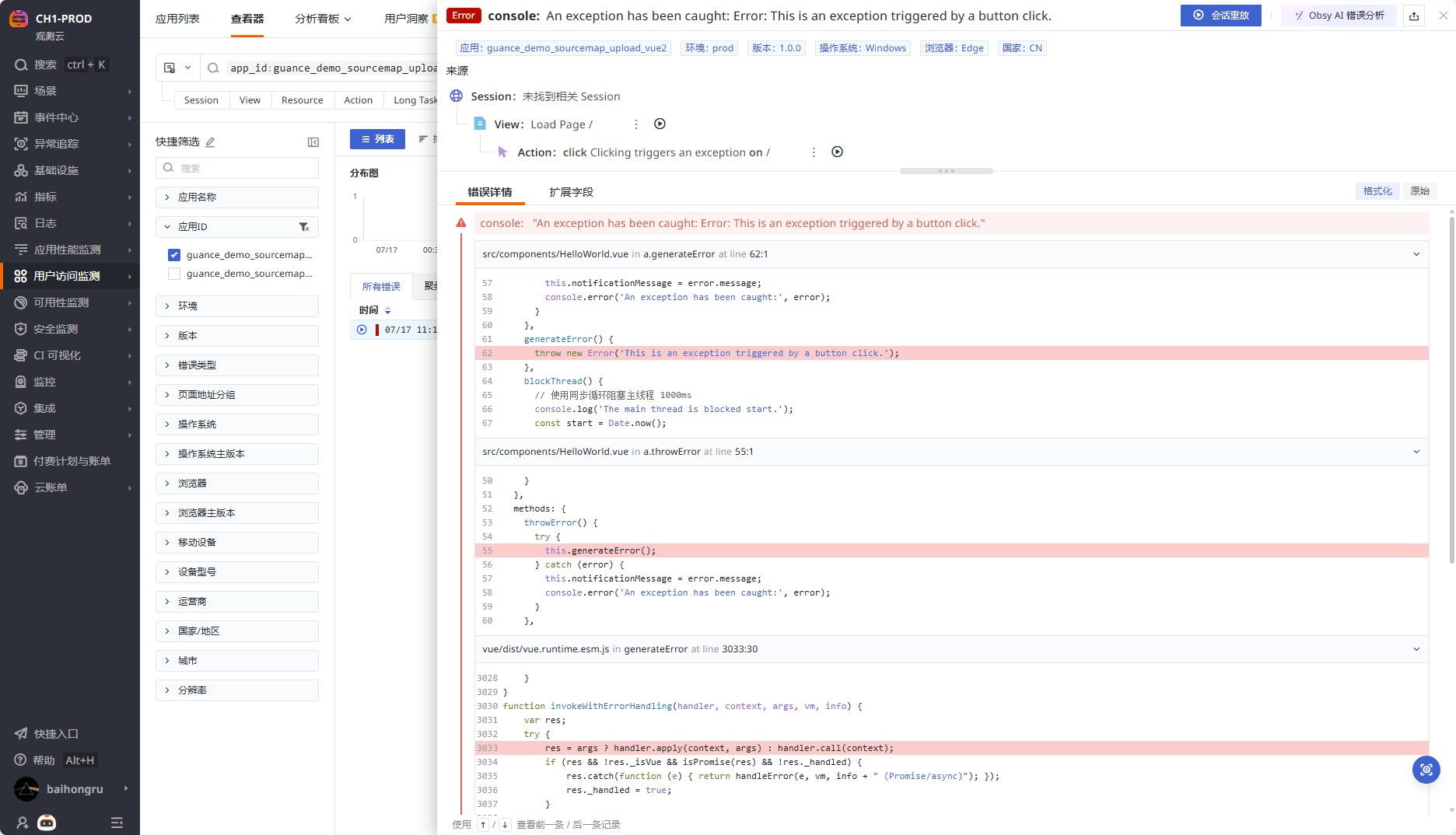Select the Session data tab

coord(201,100)
